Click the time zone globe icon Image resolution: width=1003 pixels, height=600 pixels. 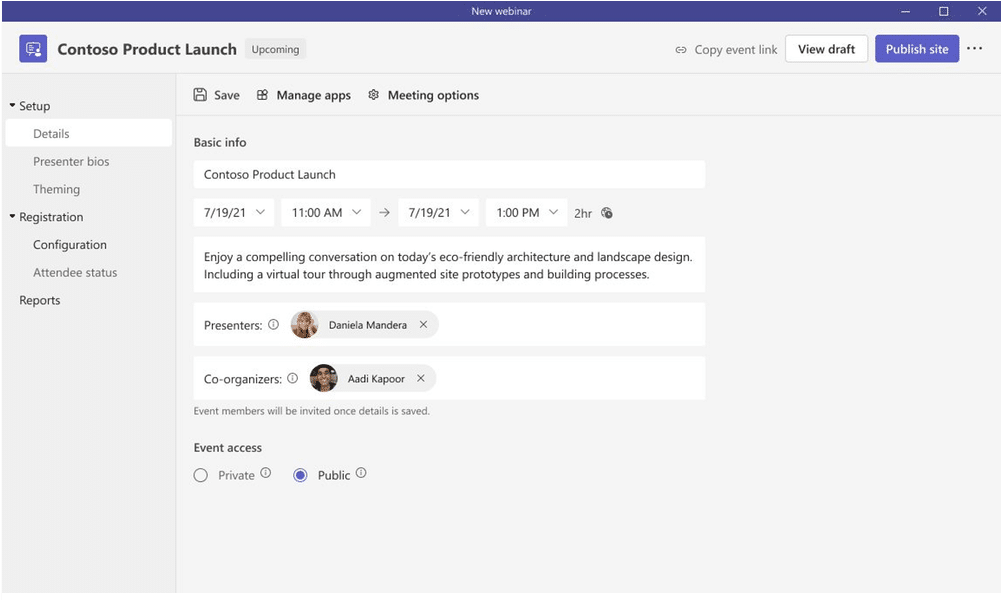pos(607,213)
